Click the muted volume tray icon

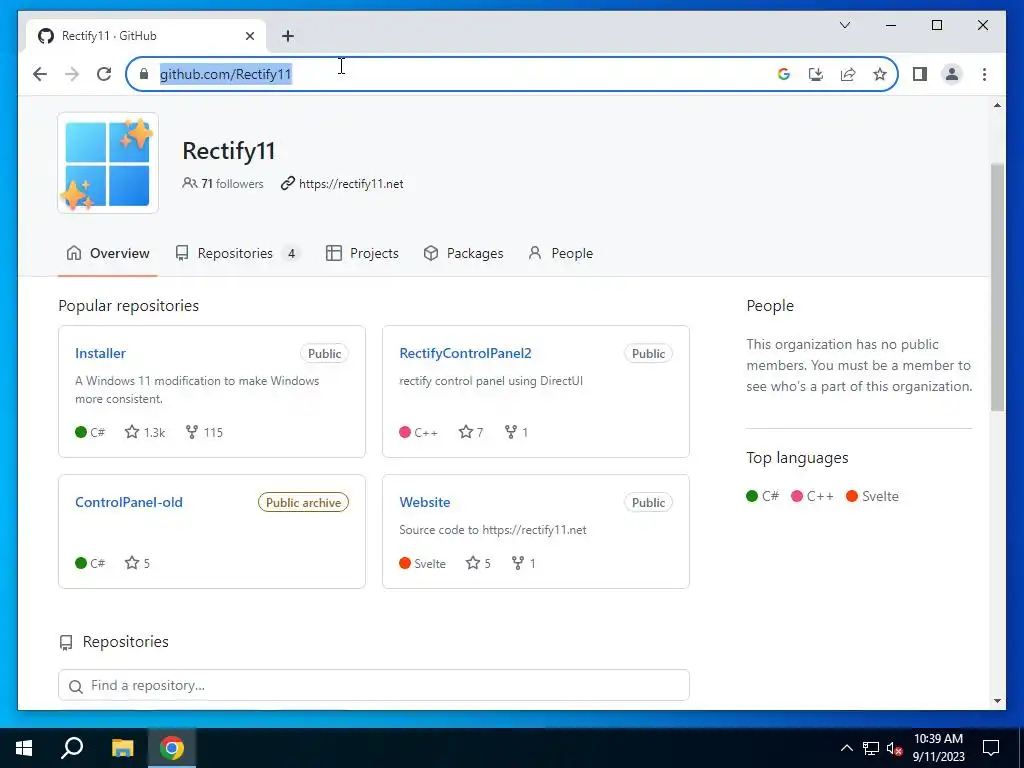(895, 748)
